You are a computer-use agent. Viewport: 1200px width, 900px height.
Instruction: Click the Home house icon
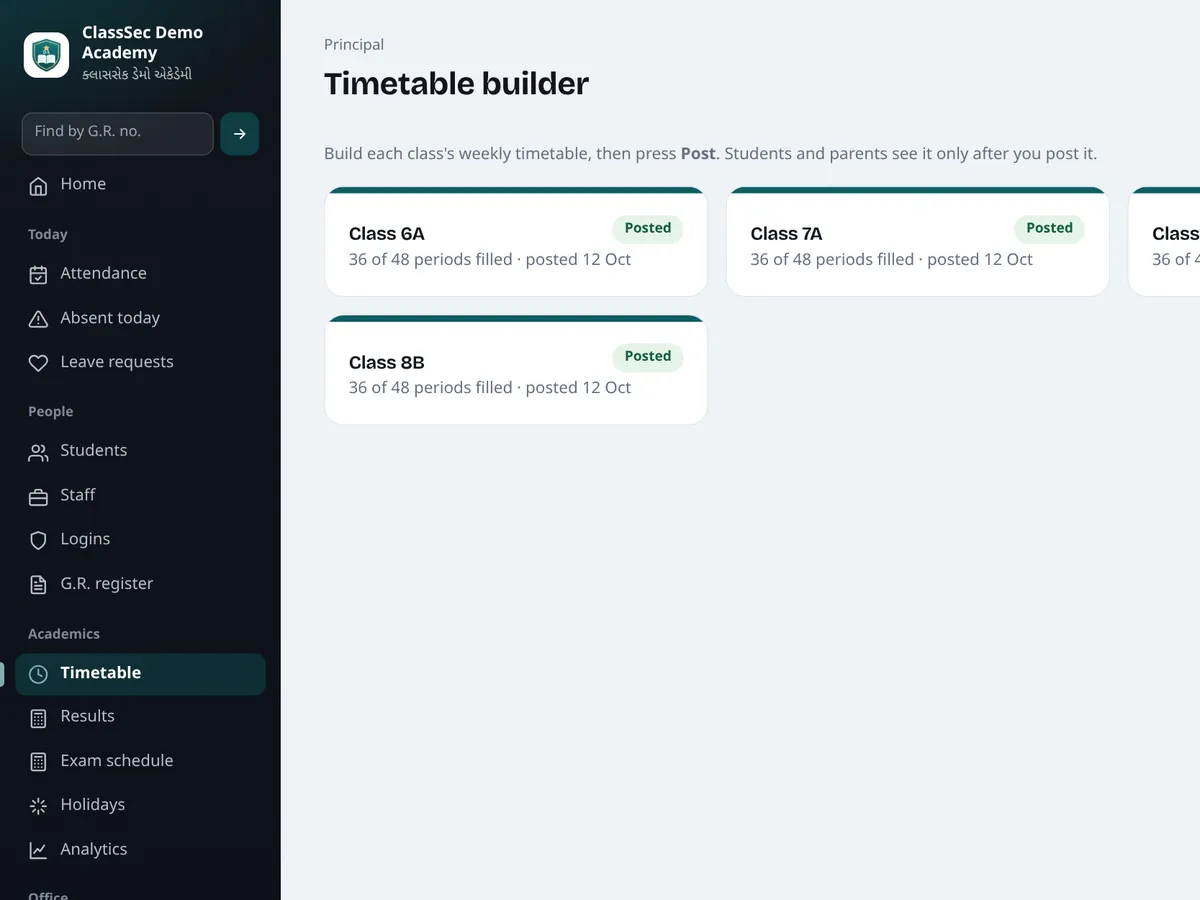38,185
